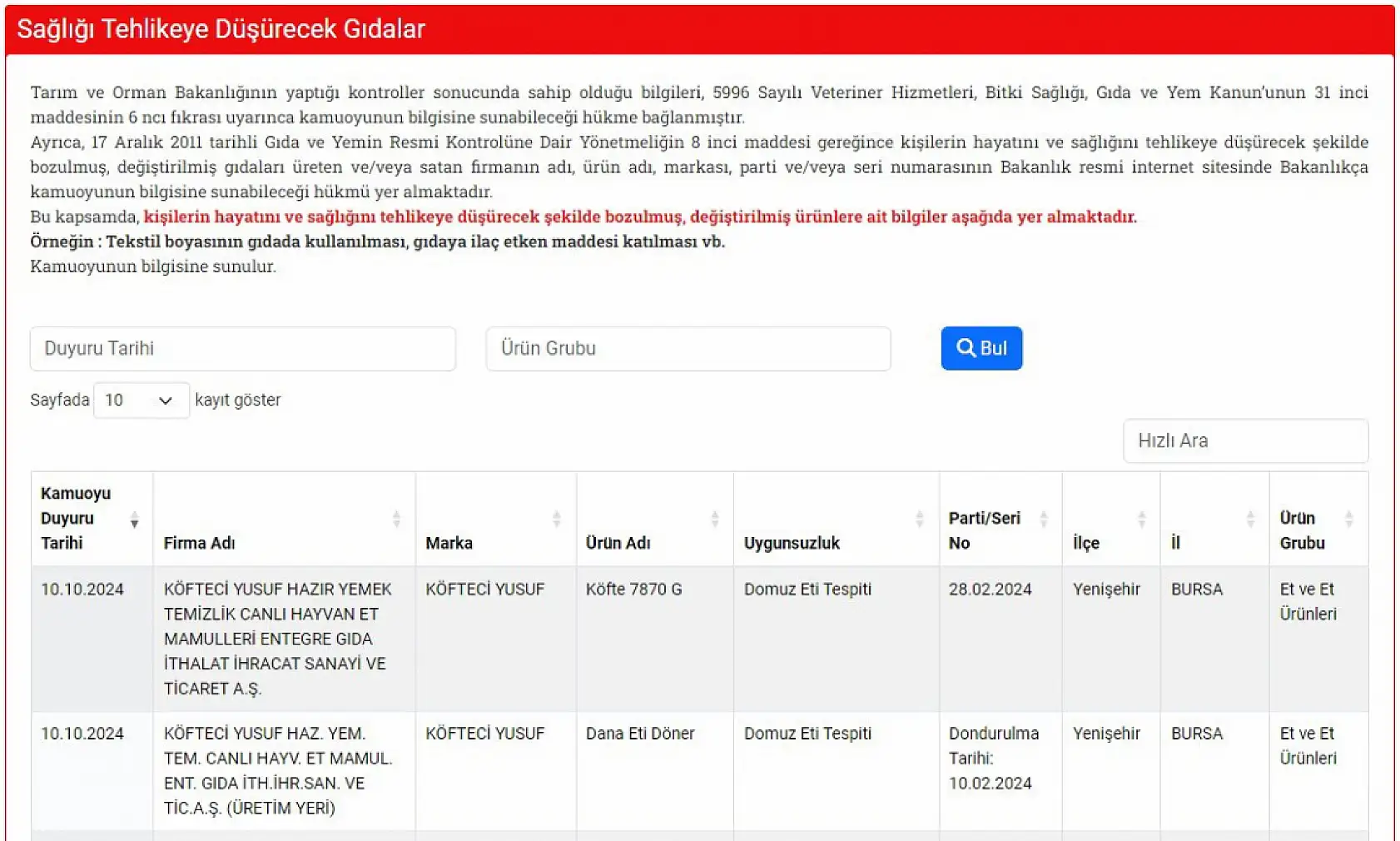This screenshot has width=1400, height=841.
Task: Click the Hızlı Ara quick search box
Action: point(1244,440)
